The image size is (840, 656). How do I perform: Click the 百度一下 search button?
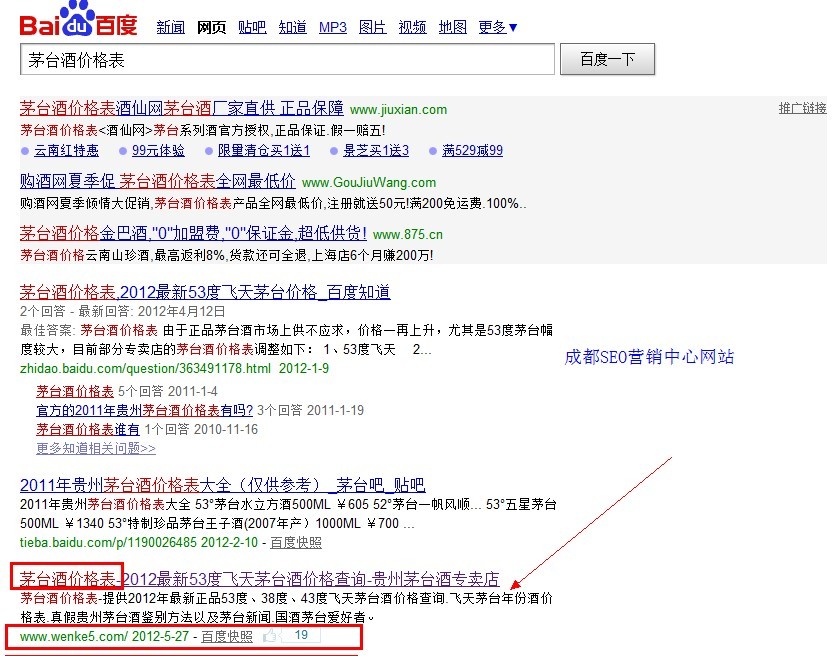click(608, 59)
